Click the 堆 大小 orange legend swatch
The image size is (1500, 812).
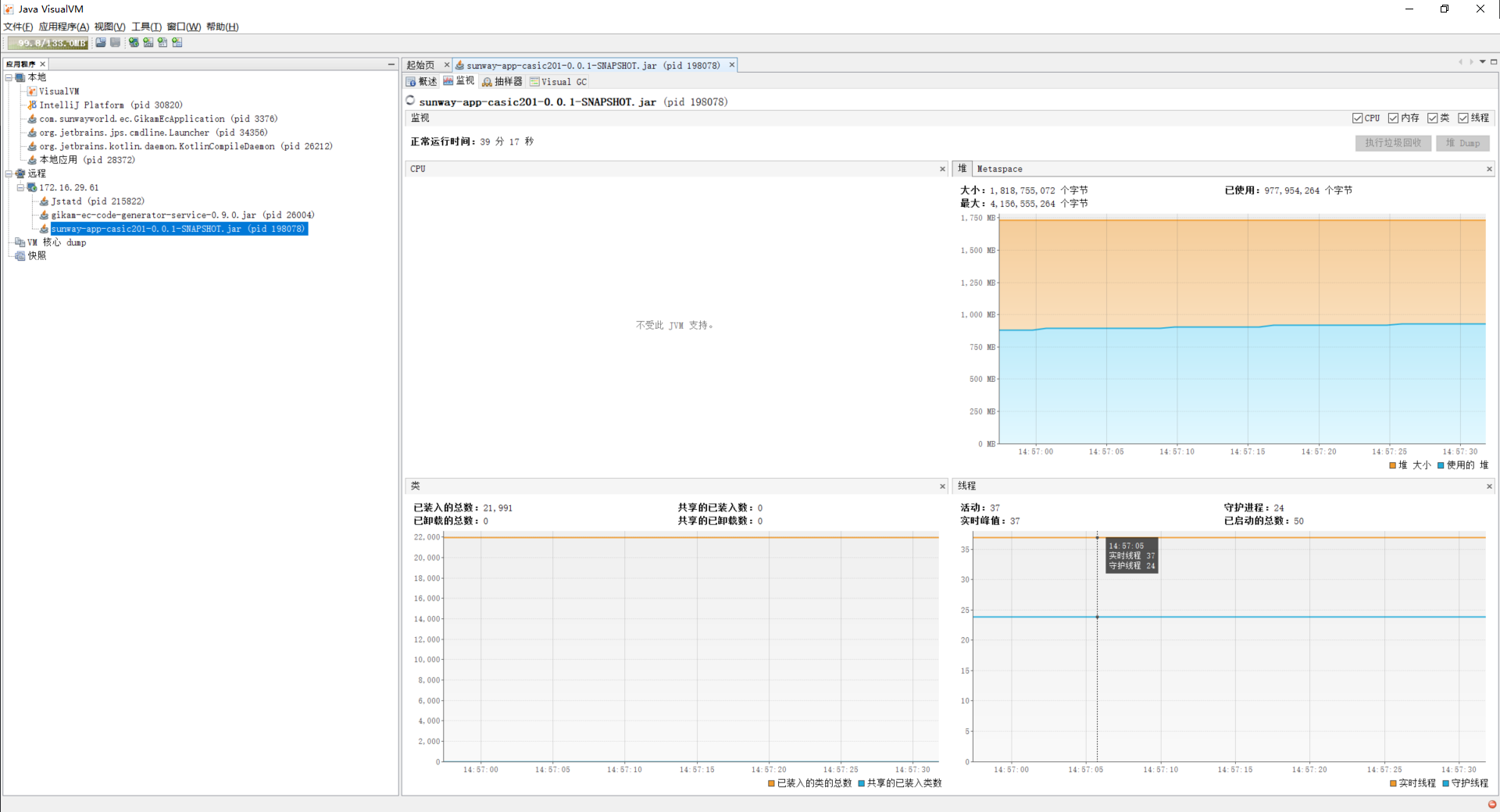pyautogui.click(x=1393, y=465)
